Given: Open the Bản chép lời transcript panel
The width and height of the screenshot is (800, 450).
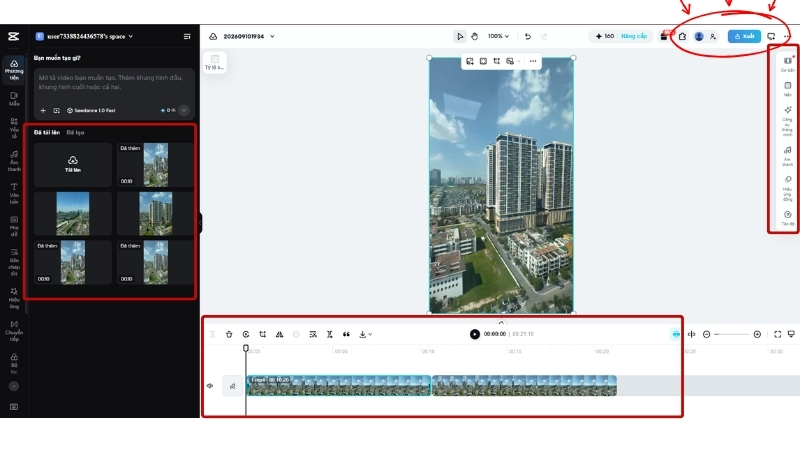Looking at the screenshot, I should coord(14,262).
